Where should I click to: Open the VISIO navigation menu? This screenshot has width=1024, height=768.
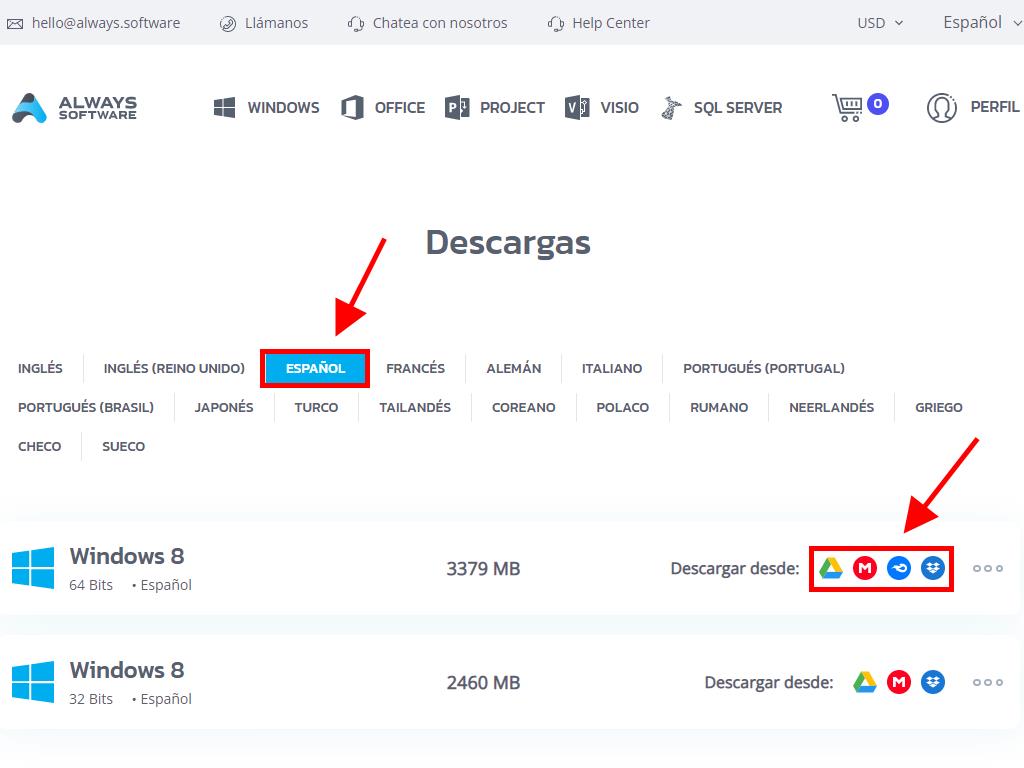(620, 108)
